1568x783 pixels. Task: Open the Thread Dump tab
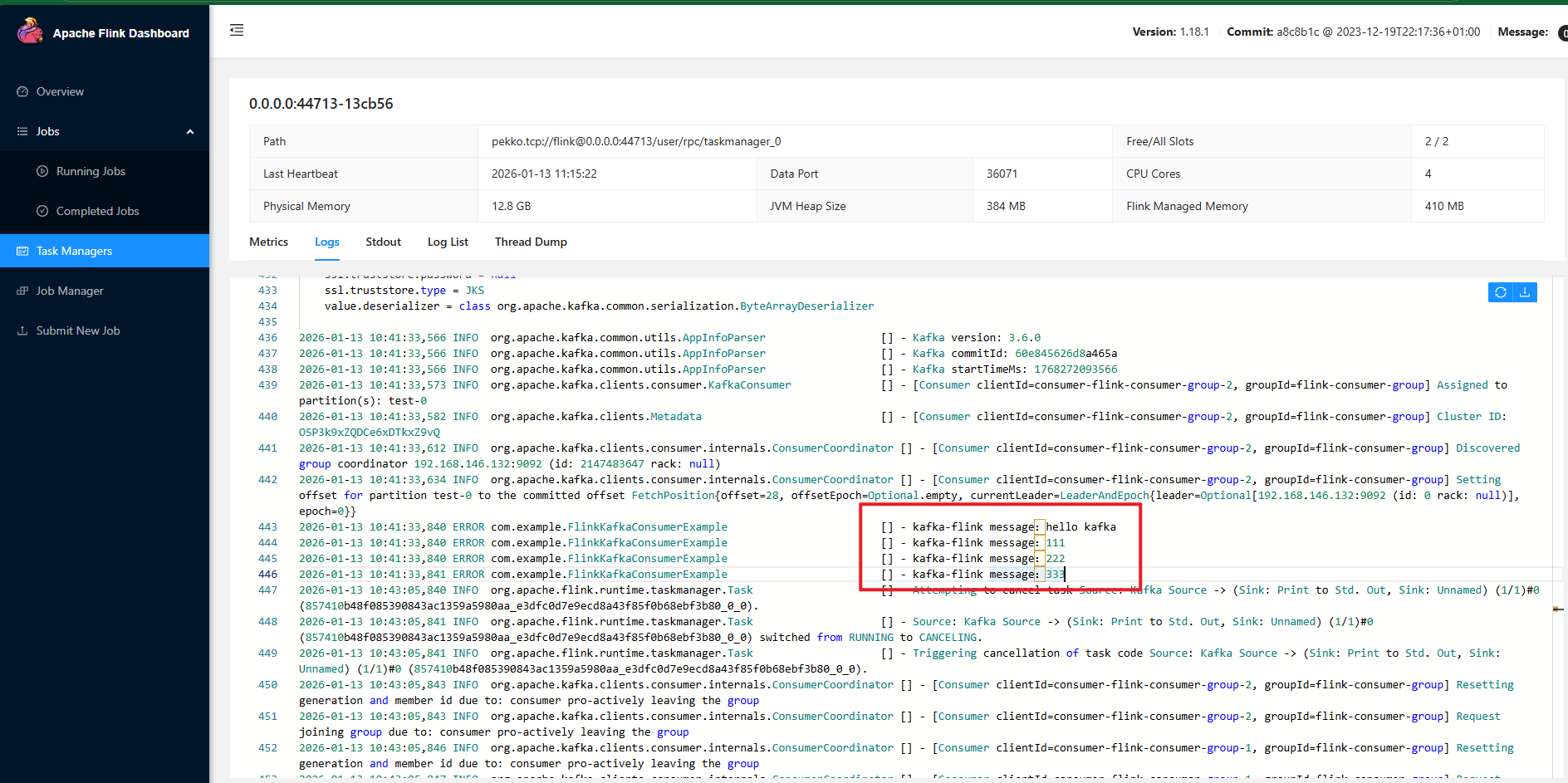[531, 242]
